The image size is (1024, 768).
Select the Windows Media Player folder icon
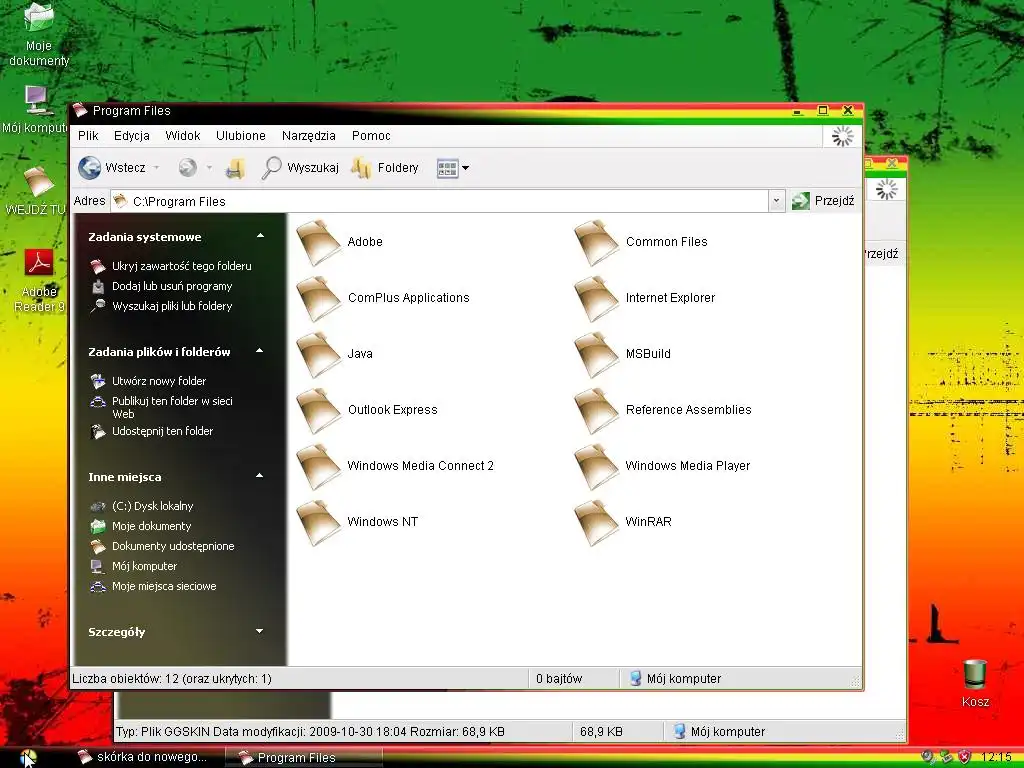(x=596, y=466)
